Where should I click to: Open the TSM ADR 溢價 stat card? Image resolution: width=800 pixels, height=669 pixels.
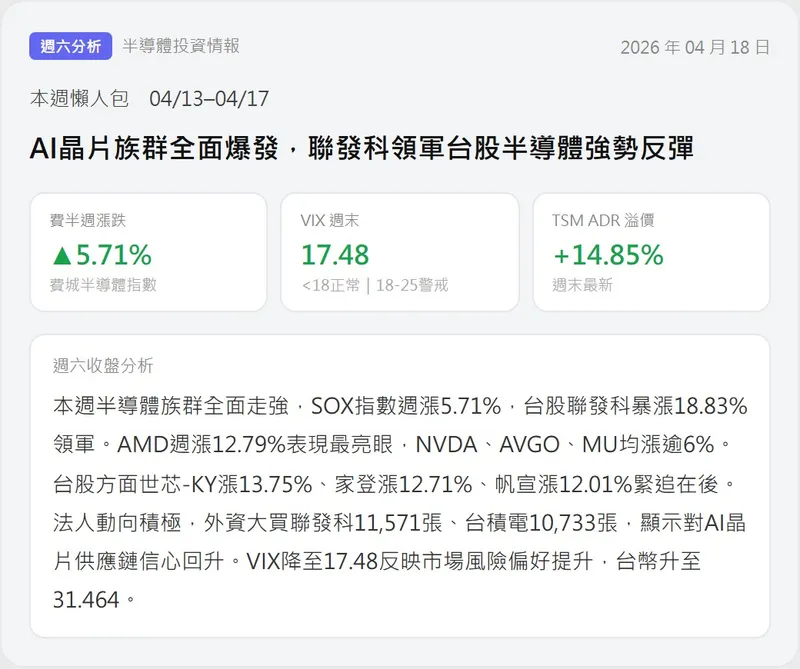coord(652,252)
